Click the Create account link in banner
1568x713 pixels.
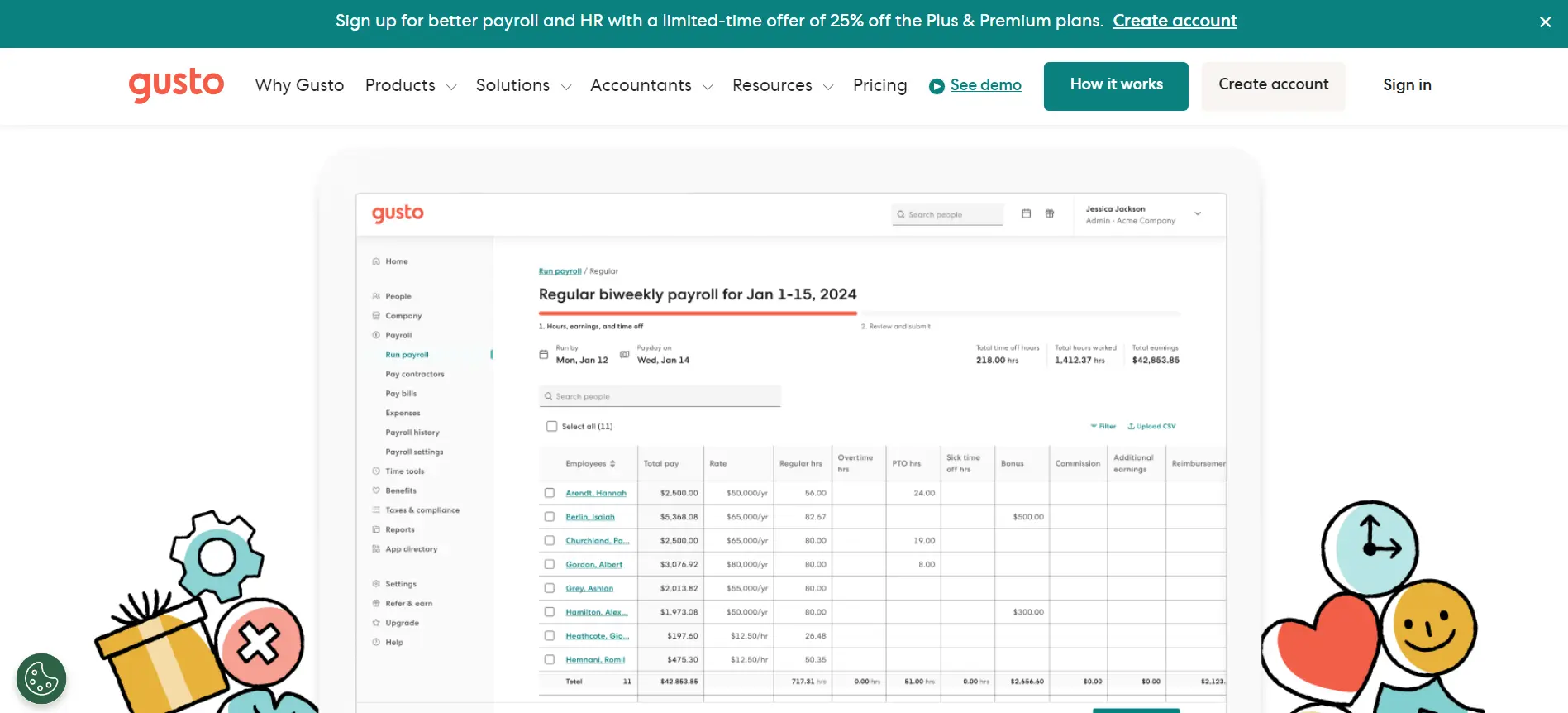(1175, 22)
